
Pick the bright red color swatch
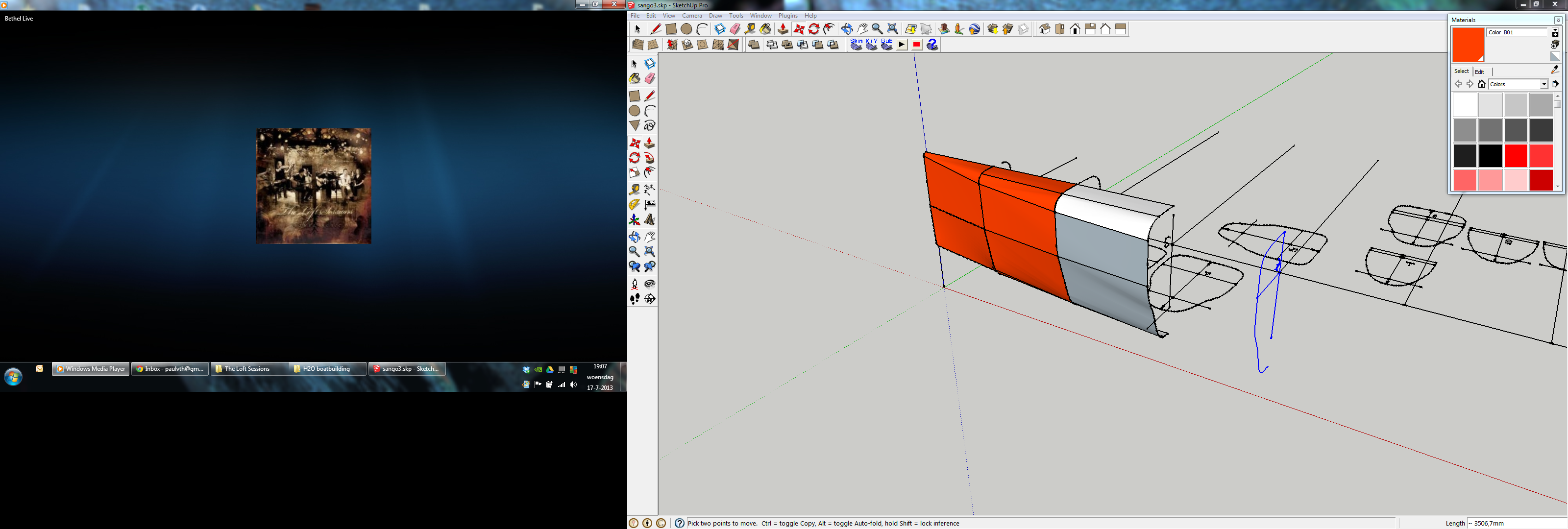point(1516,156)
